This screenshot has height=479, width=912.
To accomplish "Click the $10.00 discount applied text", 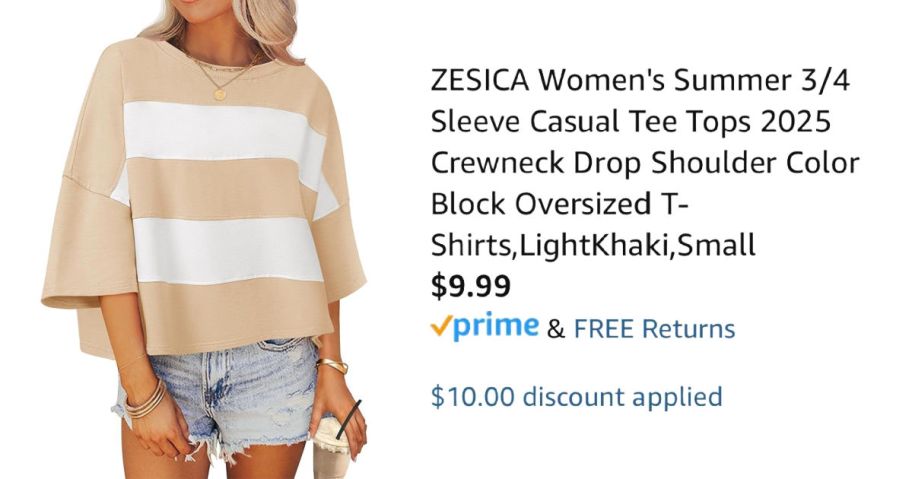I will (x=576, y=397).
